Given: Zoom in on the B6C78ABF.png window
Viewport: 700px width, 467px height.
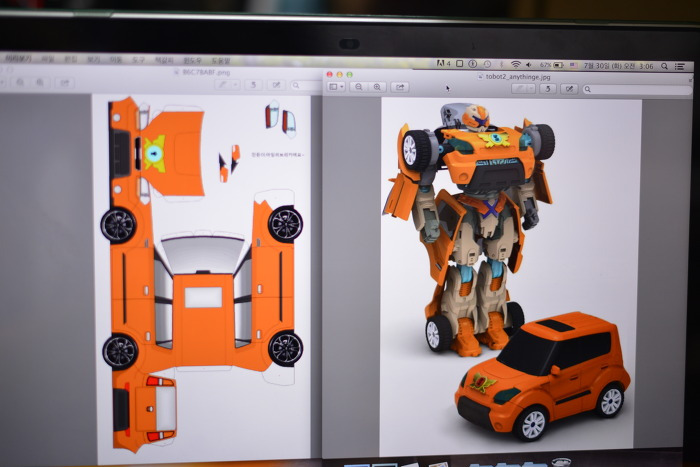Looking at the screenshot, I should pyautogui.click(x=40, y=82).
